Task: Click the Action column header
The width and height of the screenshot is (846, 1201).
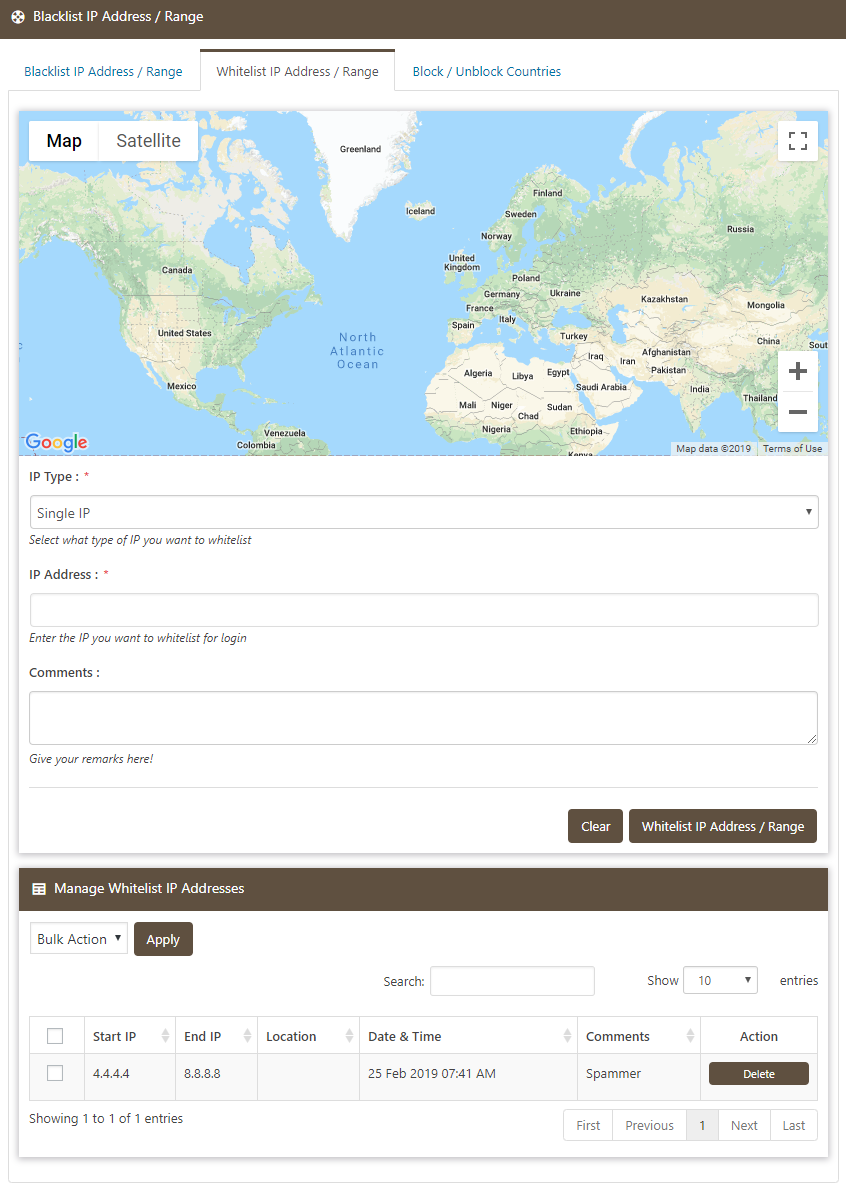Action: [759, 1036]
